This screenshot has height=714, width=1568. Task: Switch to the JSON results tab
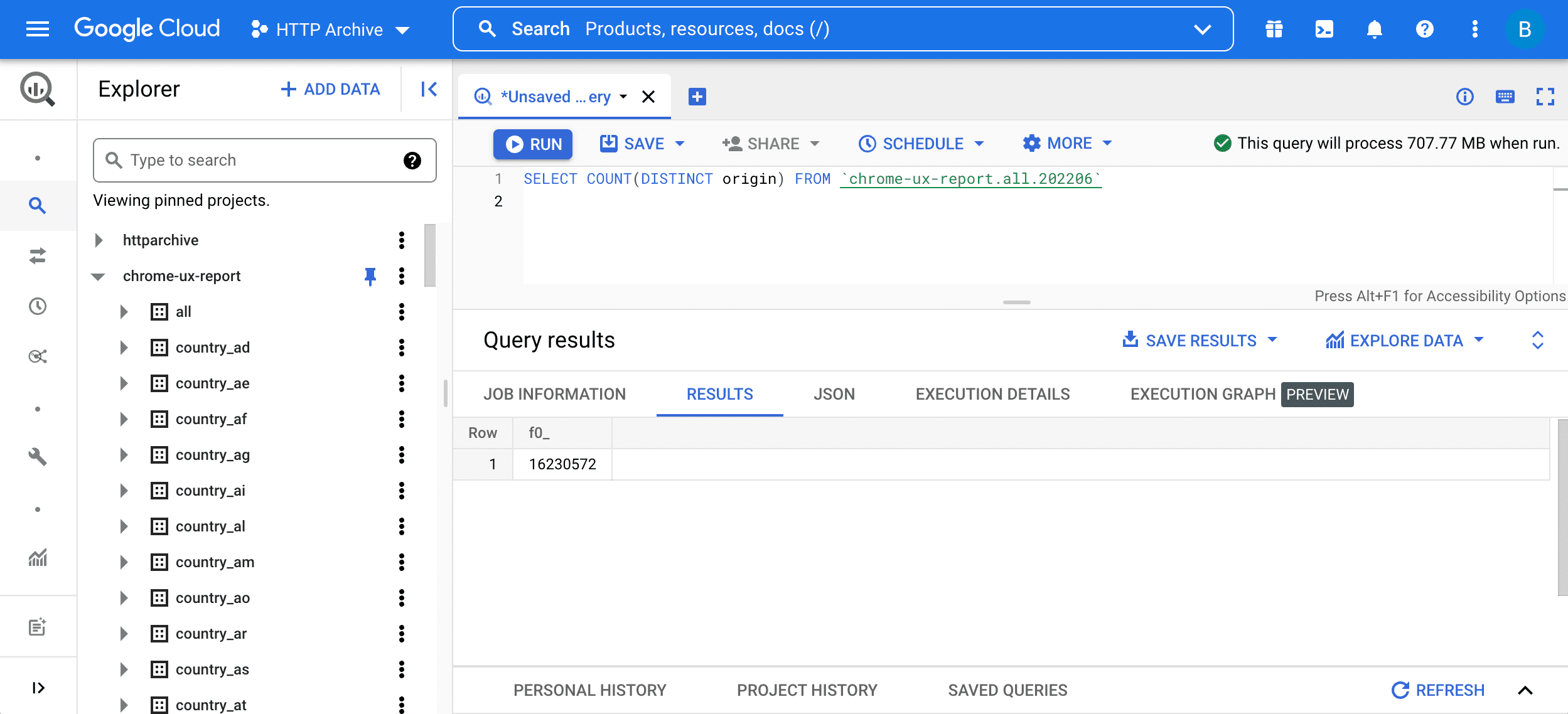pos(833,393)
